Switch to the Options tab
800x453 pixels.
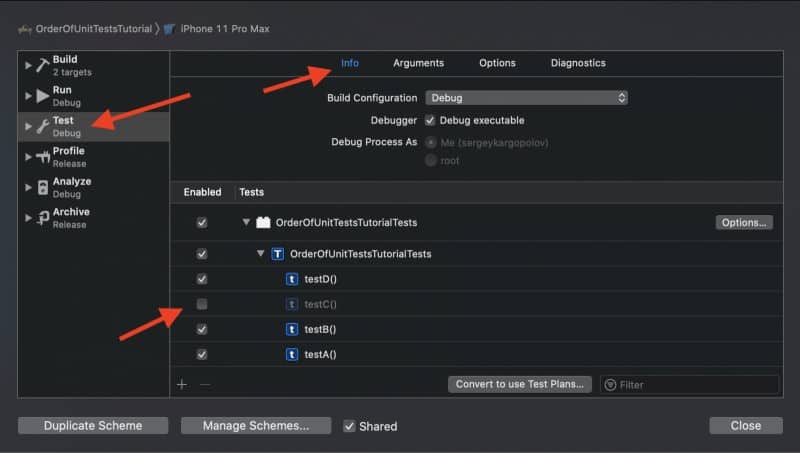click(x=497, y=63)
